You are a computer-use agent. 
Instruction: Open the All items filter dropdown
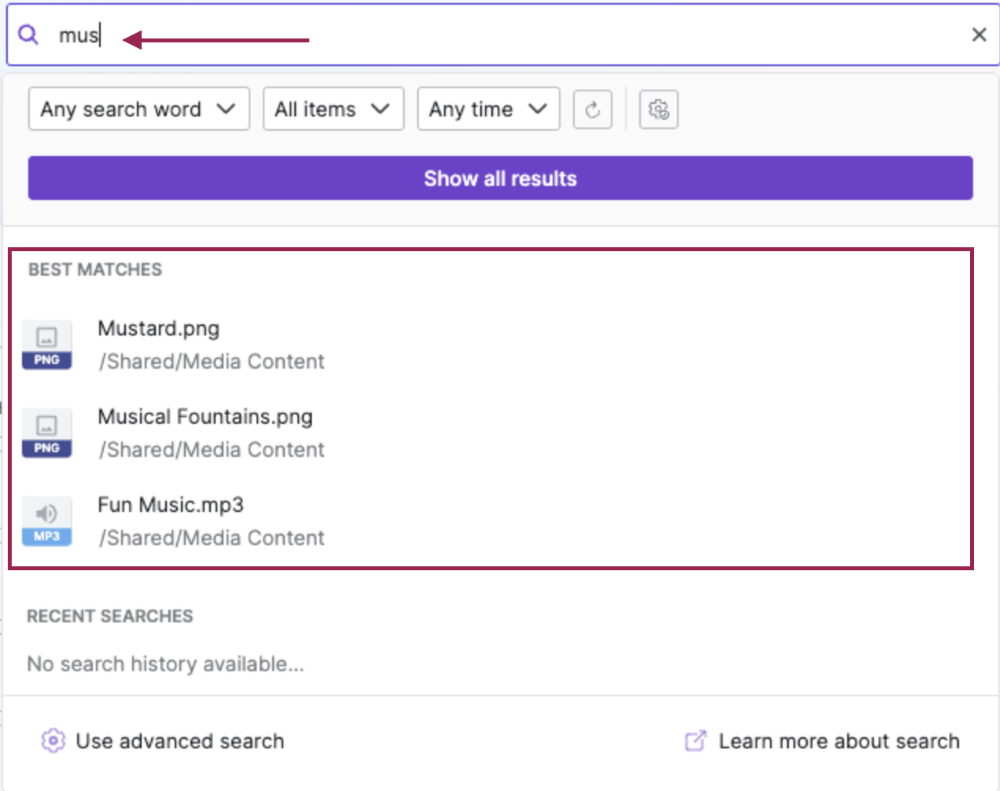pos(333,110)
